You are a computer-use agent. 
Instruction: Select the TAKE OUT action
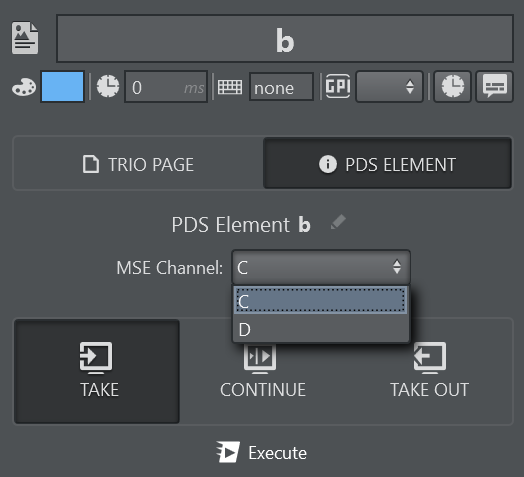pyautogui.click(x=430, y=371)
